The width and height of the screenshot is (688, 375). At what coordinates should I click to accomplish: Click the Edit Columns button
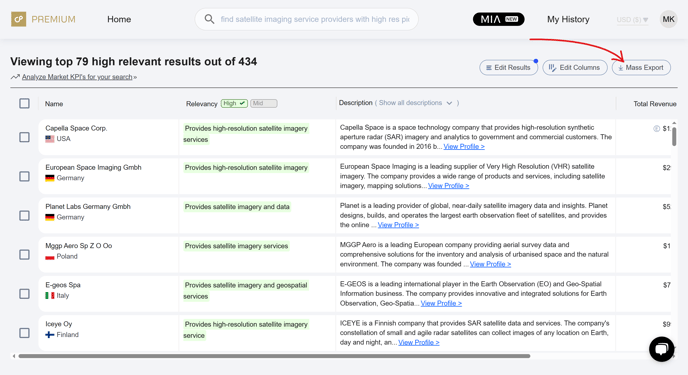point(575,68)
